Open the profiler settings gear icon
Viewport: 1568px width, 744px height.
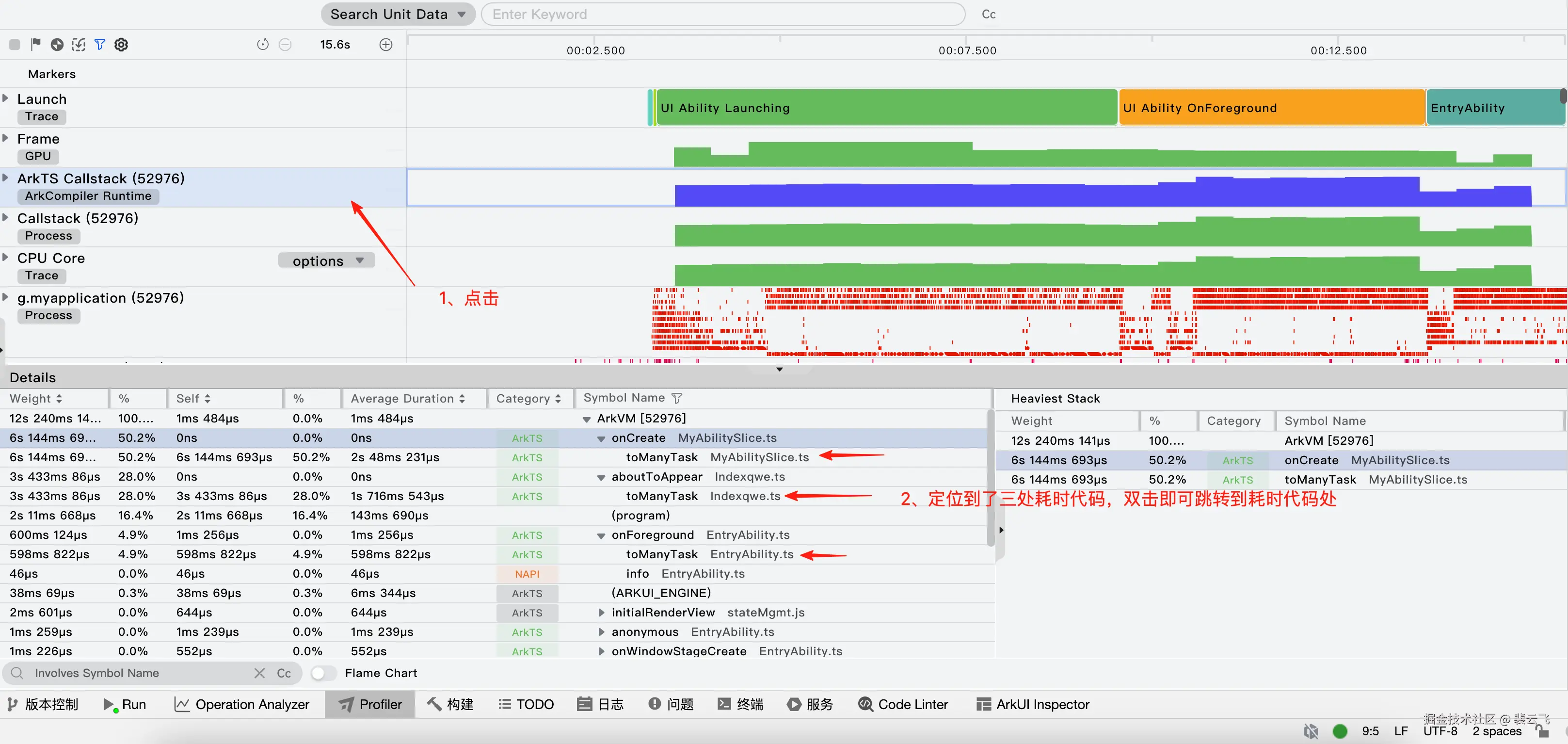121,45
